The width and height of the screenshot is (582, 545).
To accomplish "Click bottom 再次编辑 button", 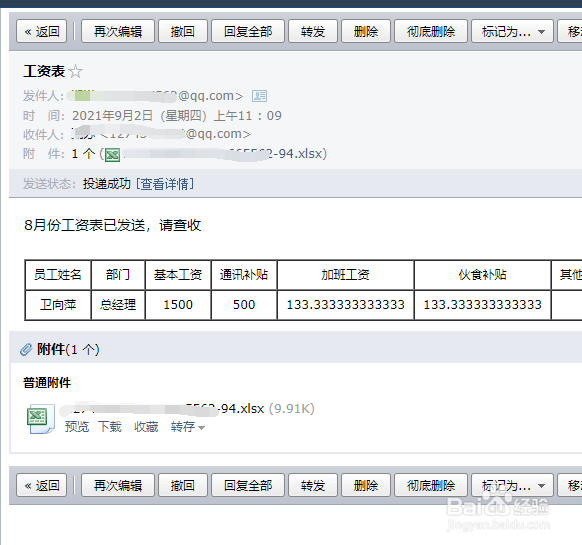I will (x=118, y=485).
